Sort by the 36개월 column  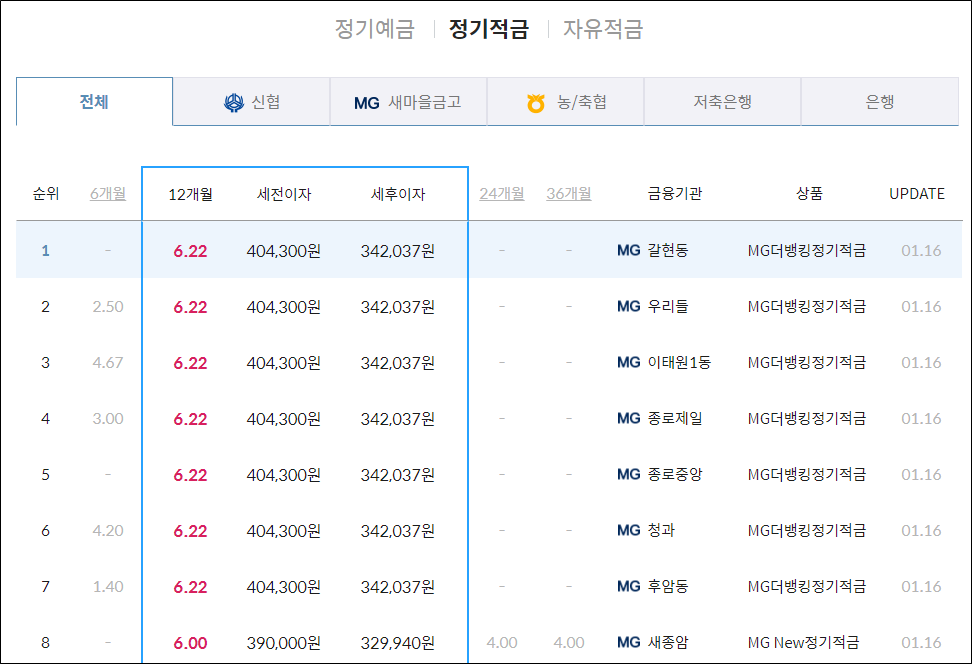coord(568,193)
